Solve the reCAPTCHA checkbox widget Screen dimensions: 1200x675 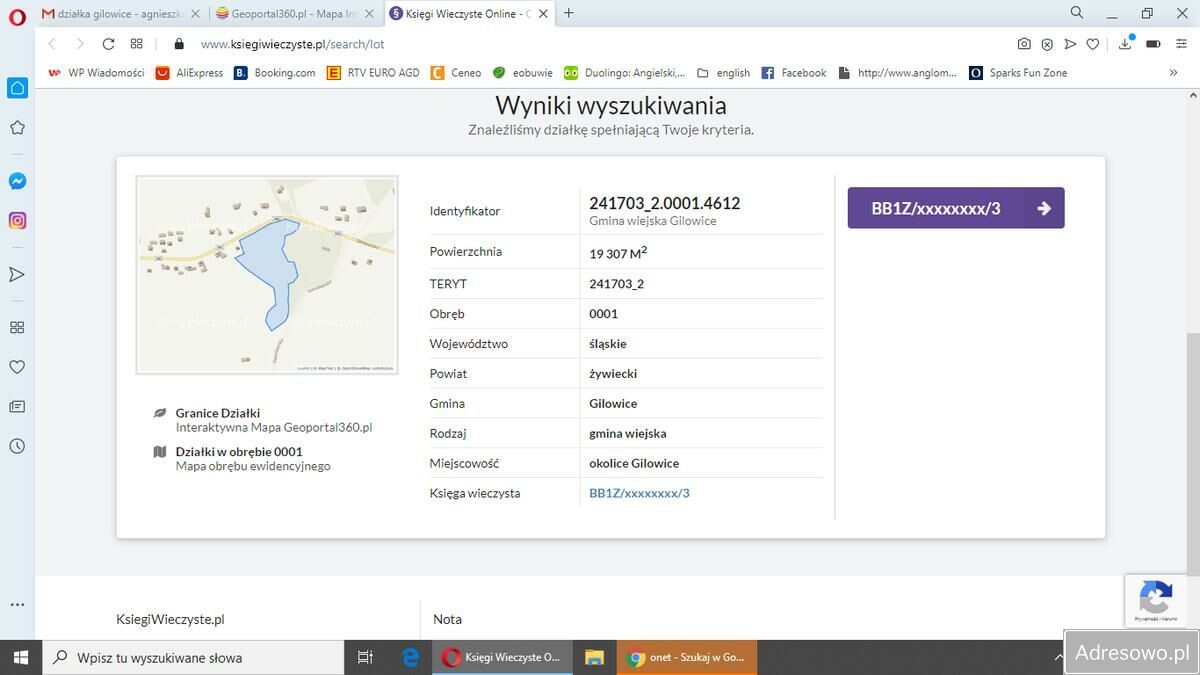(1155, 600)
